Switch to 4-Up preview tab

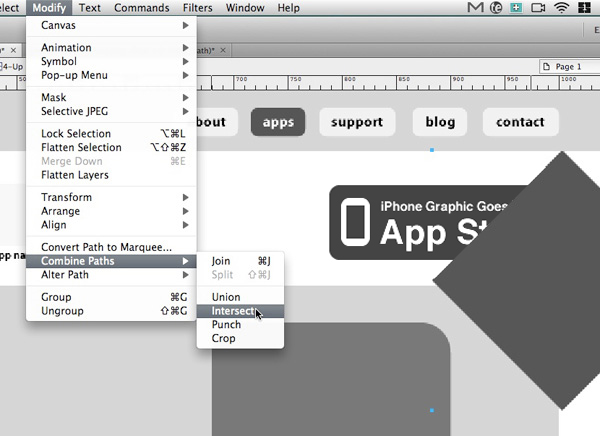tap(11, 67)
